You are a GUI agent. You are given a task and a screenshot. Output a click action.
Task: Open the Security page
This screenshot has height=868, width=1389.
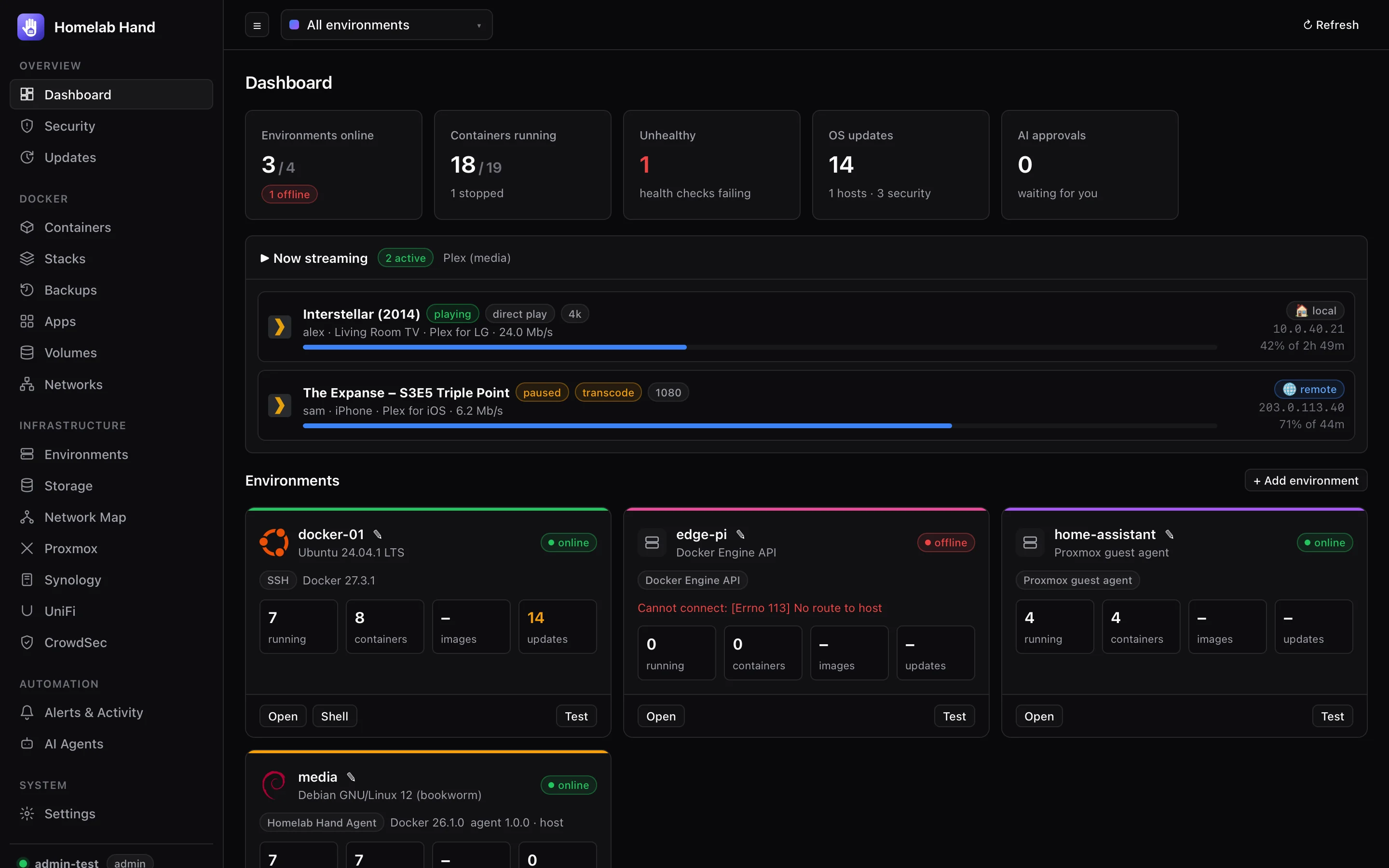pos(111,126)
